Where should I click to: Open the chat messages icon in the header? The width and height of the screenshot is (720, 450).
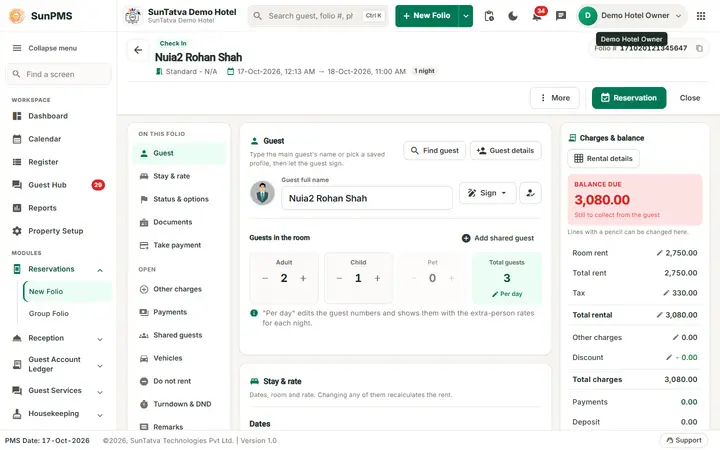click(561, 16)
